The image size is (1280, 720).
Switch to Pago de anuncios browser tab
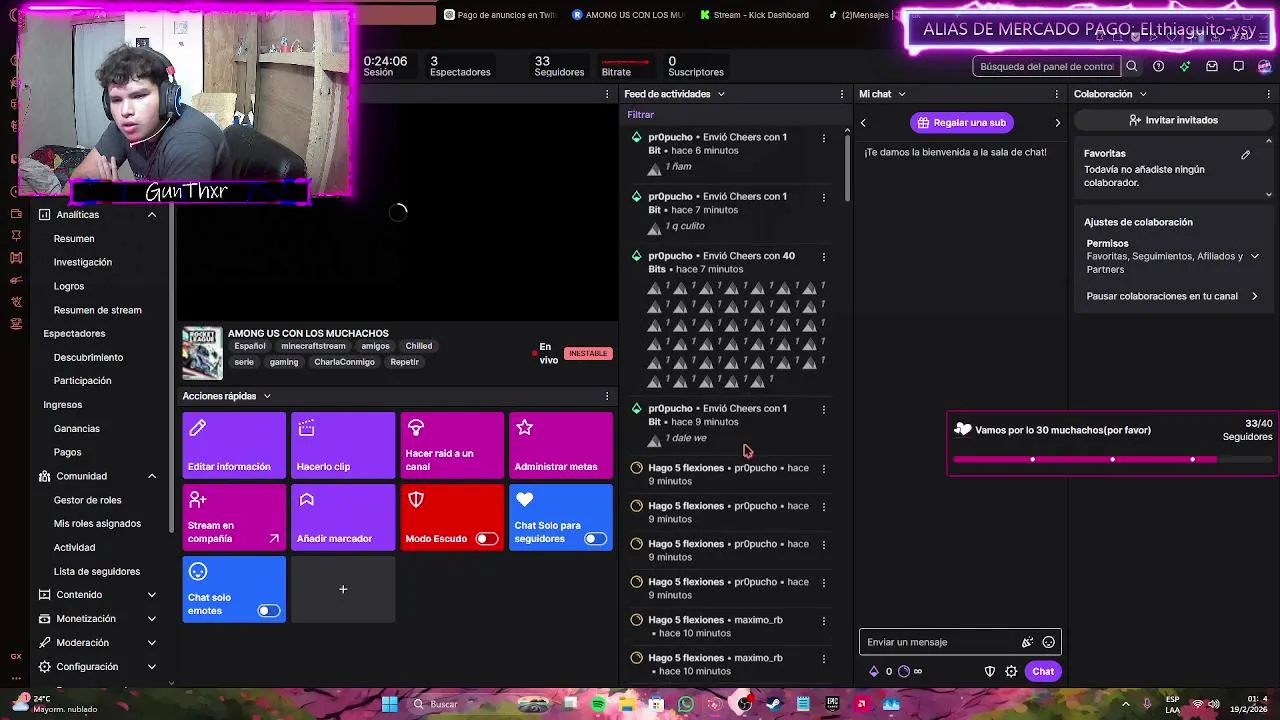point(500,15)
